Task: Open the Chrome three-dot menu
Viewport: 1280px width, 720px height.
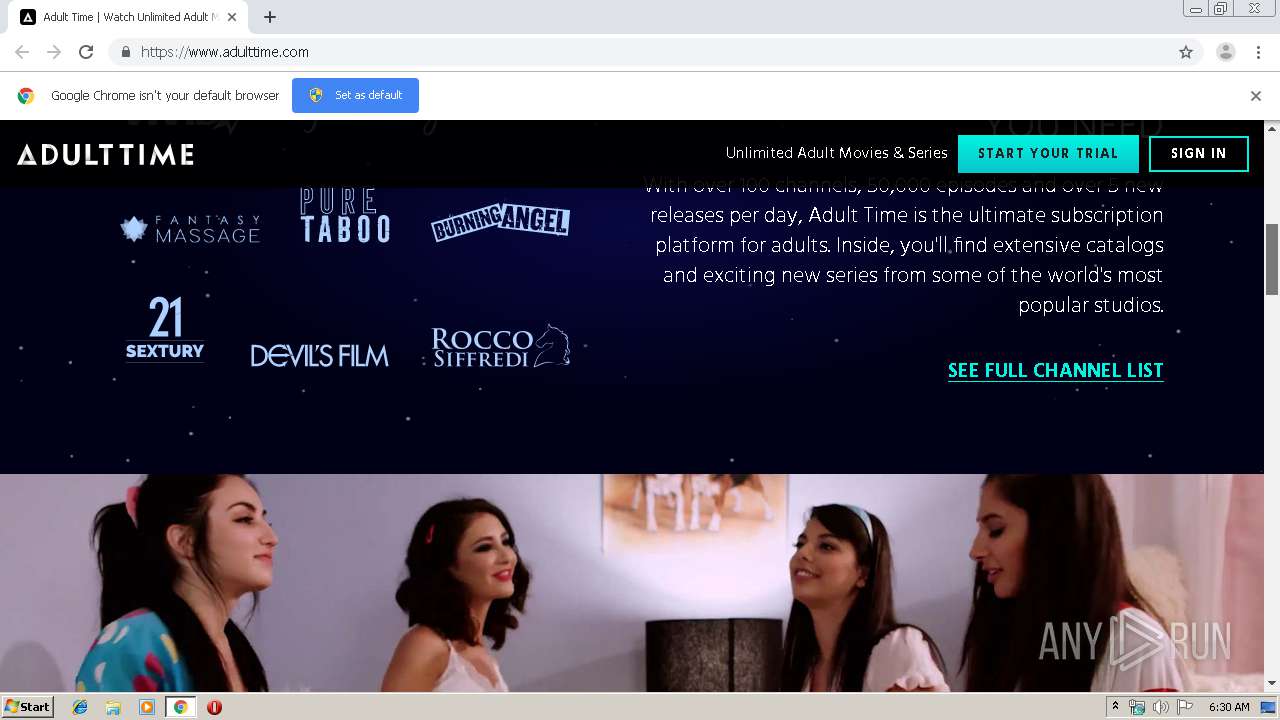Action: point(1259,52)
